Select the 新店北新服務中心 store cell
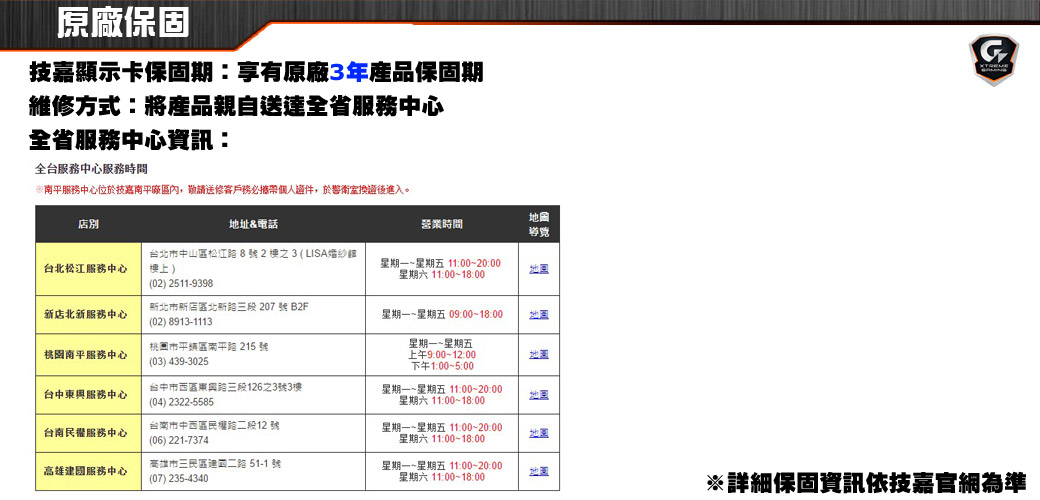1040x500 pixels. 88,314
